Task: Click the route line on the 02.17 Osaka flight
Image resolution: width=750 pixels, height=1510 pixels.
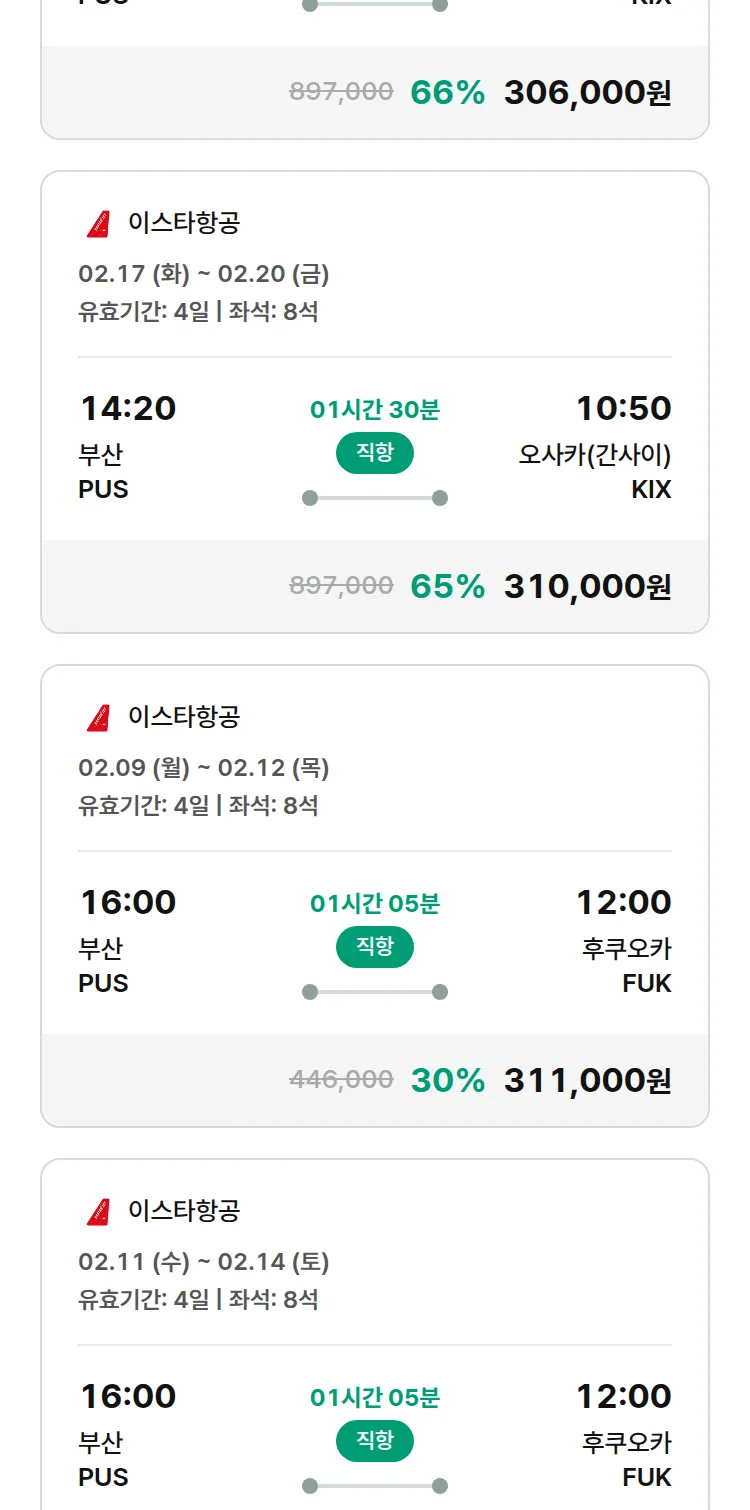Action: click(375, 498)
